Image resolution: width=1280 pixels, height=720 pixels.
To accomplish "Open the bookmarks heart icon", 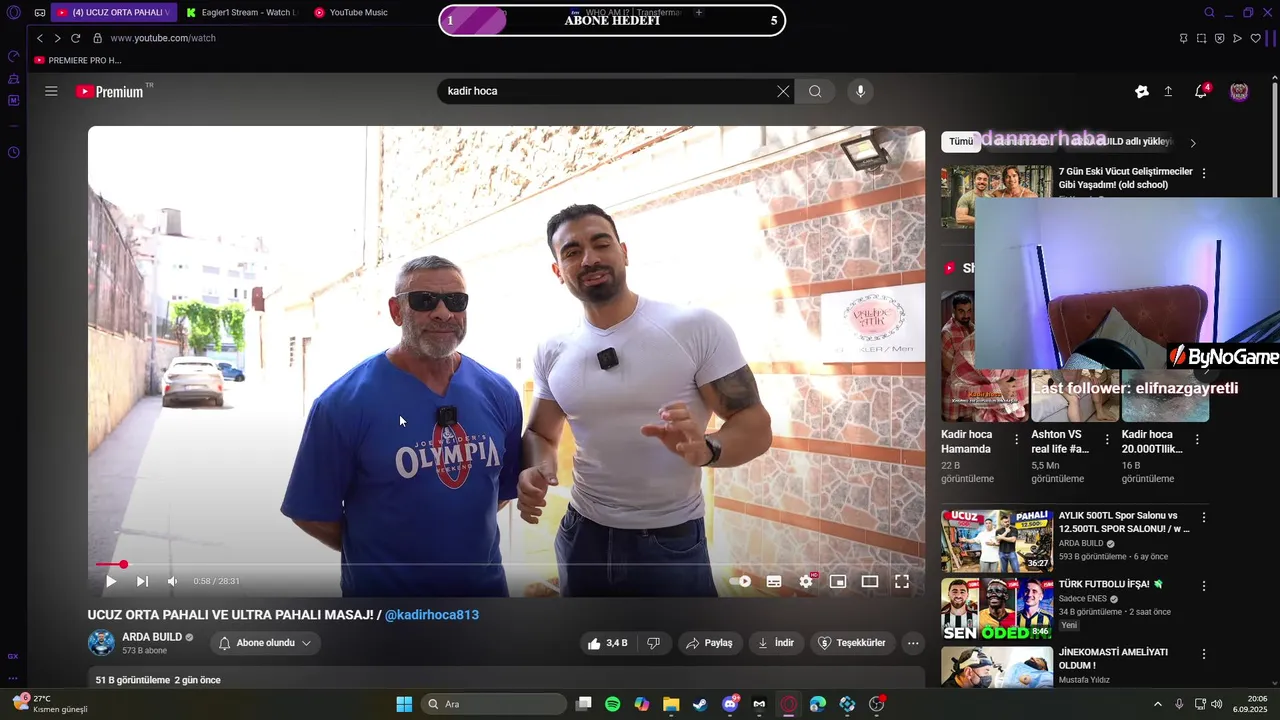I will pos(1256,38).
